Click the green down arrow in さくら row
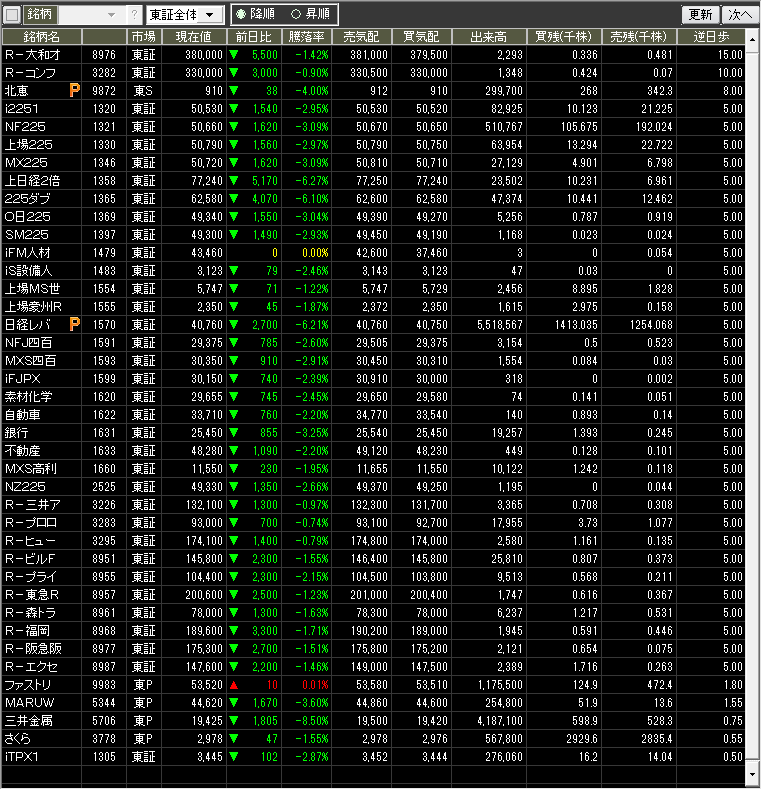762x790 pixels. (x=234, y=739)
